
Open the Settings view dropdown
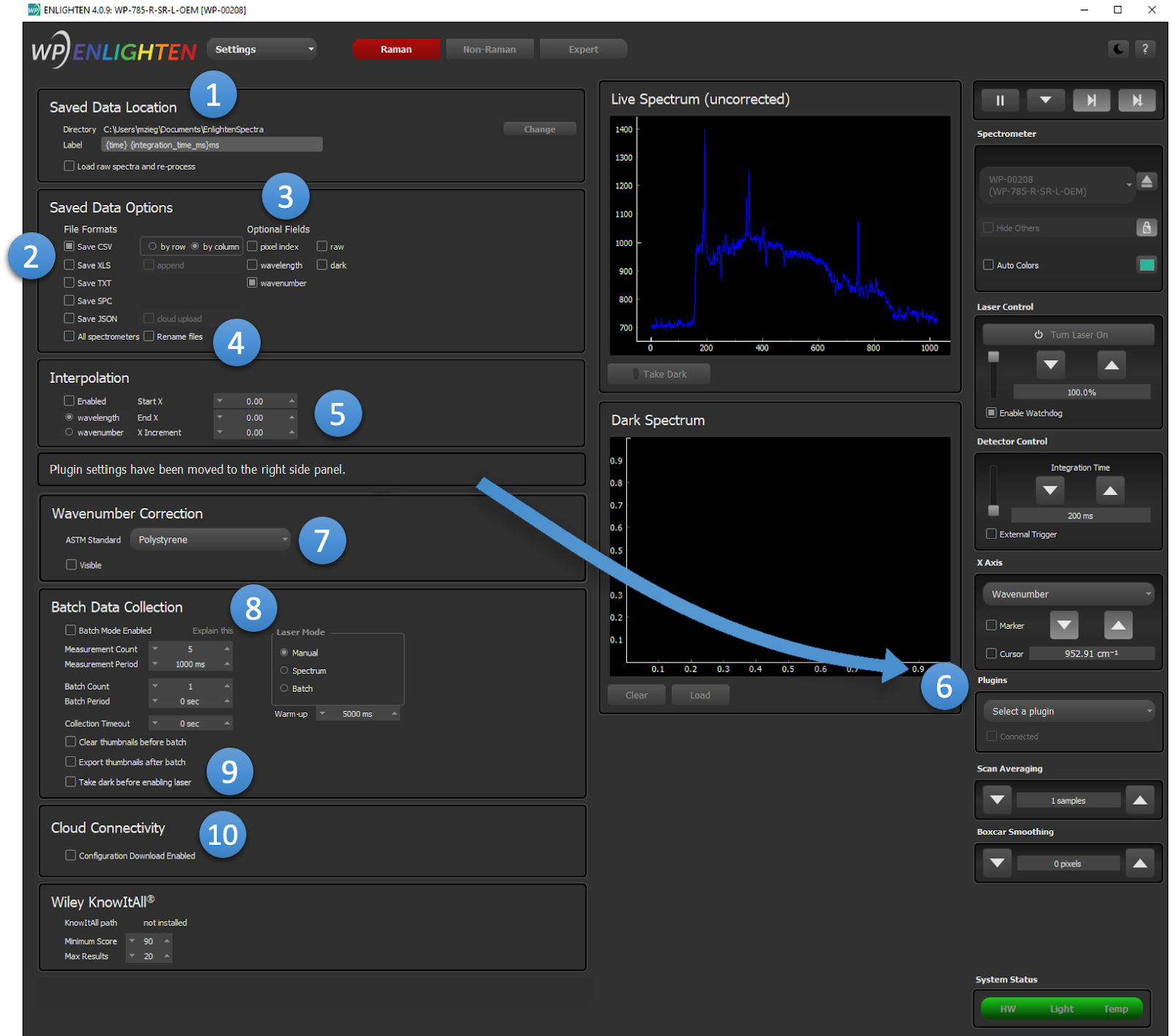tap(262, 49)
